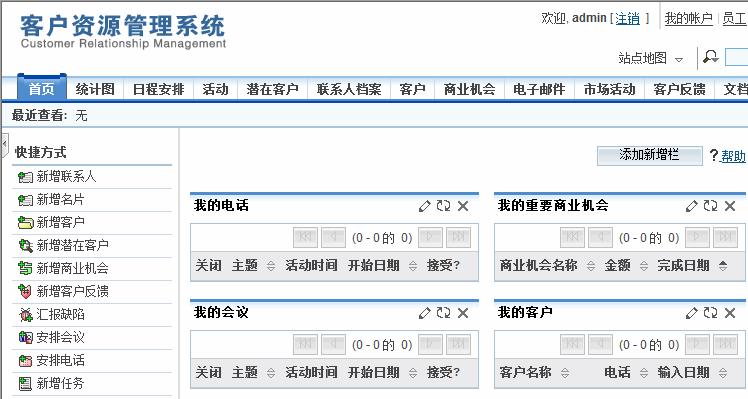Collapse the left shortcuts sidebar
Screen dimensions: 748x399
4,146
